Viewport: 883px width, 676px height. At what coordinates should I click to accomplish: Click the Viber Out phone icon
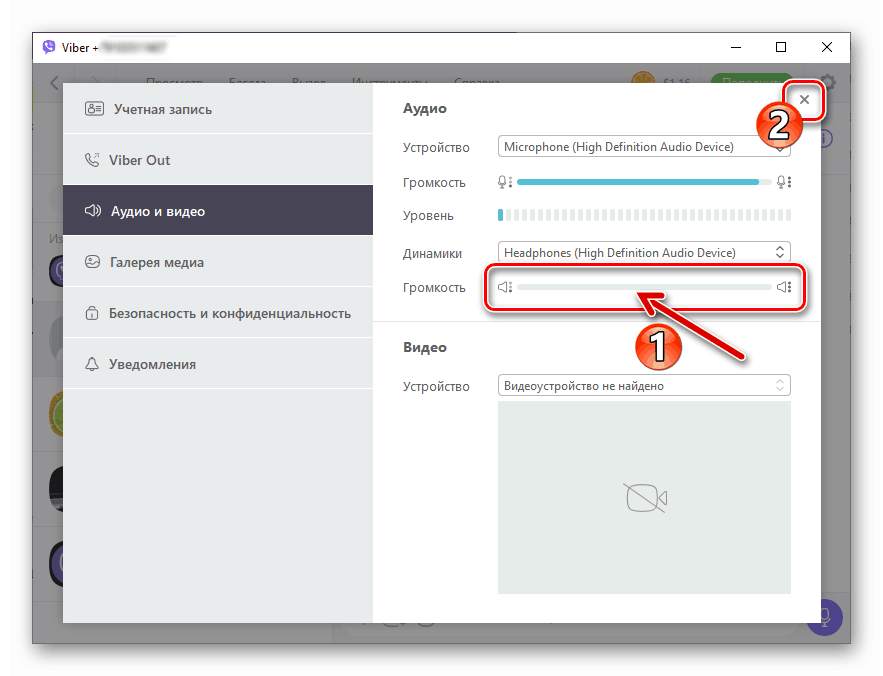[x=92, y=159]
